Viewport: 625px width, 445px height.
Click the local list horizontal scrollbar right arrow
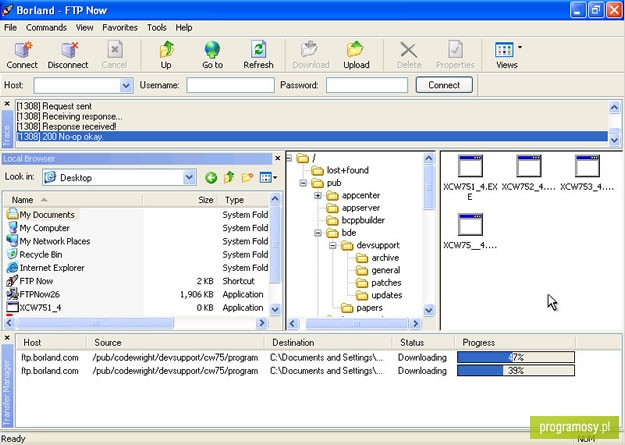click(x=261, y=323)
